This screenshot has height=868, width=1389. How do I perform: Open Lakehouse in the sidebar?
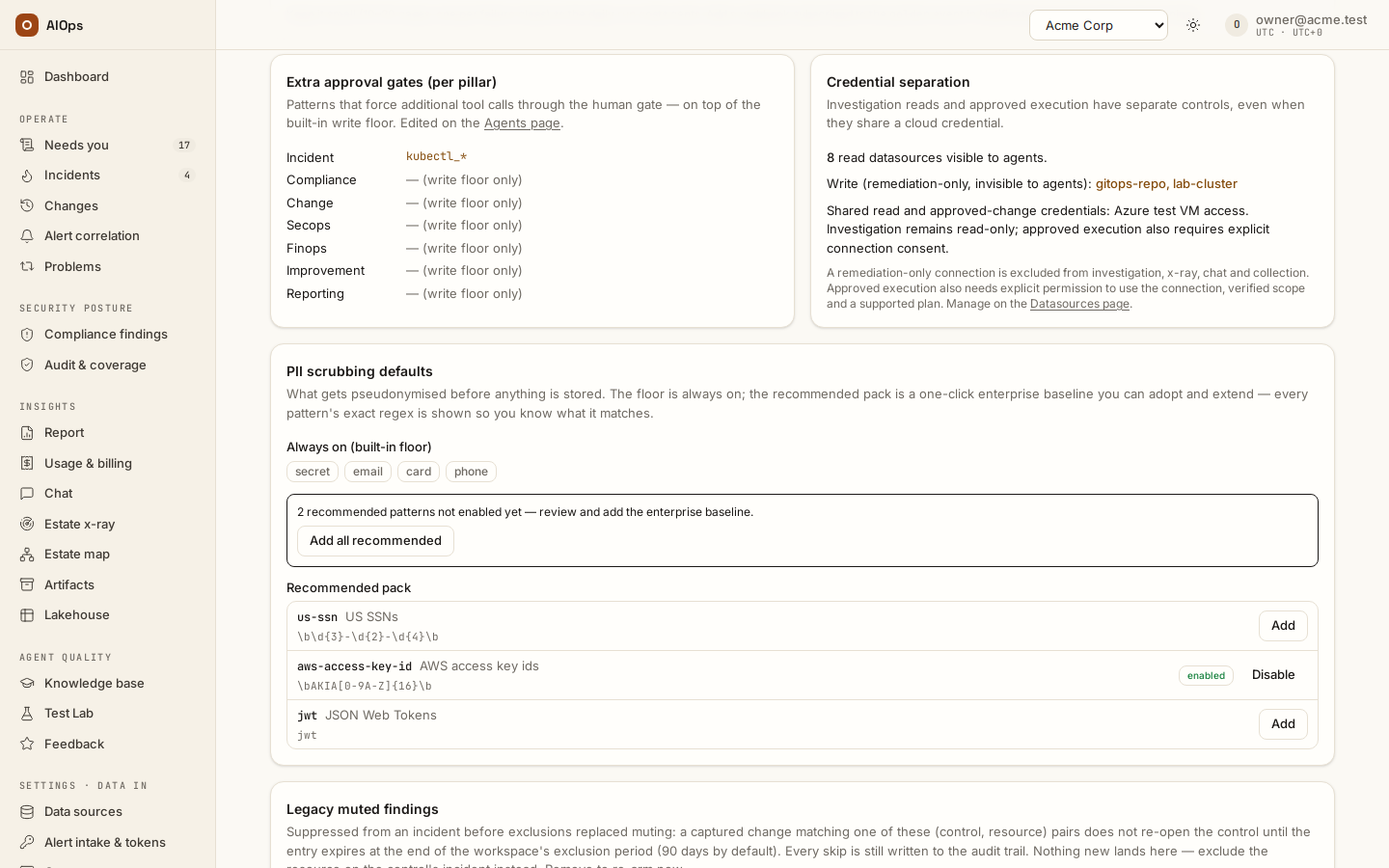[x=108, y=615]
